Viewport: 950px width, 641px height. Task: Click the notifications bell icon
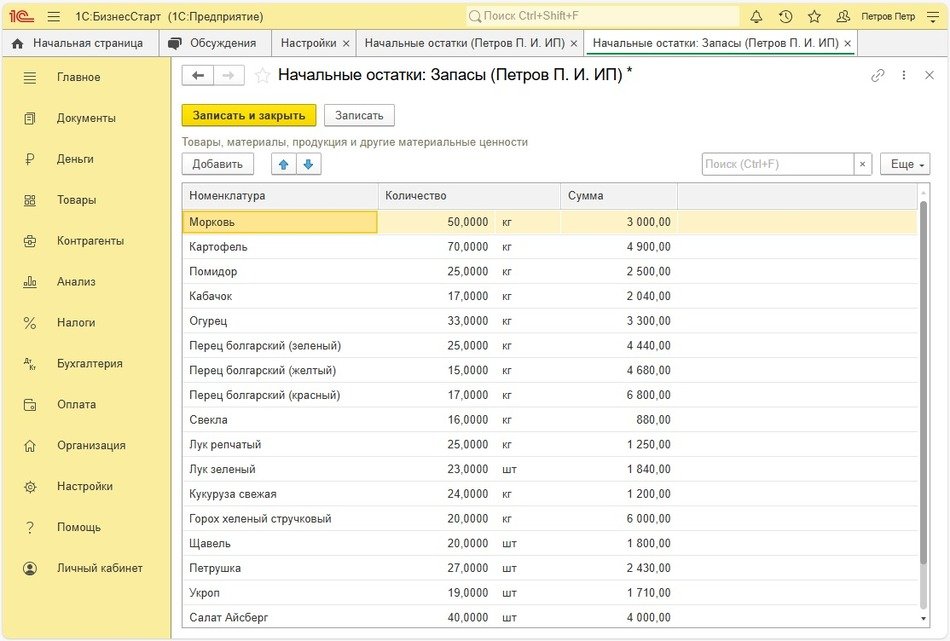click(x=756, y=17)
